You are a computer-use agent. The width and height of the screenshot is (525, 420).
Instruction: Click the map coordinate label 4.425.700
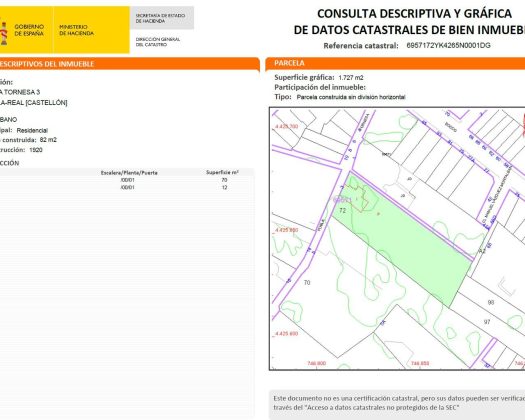[286, 127]
